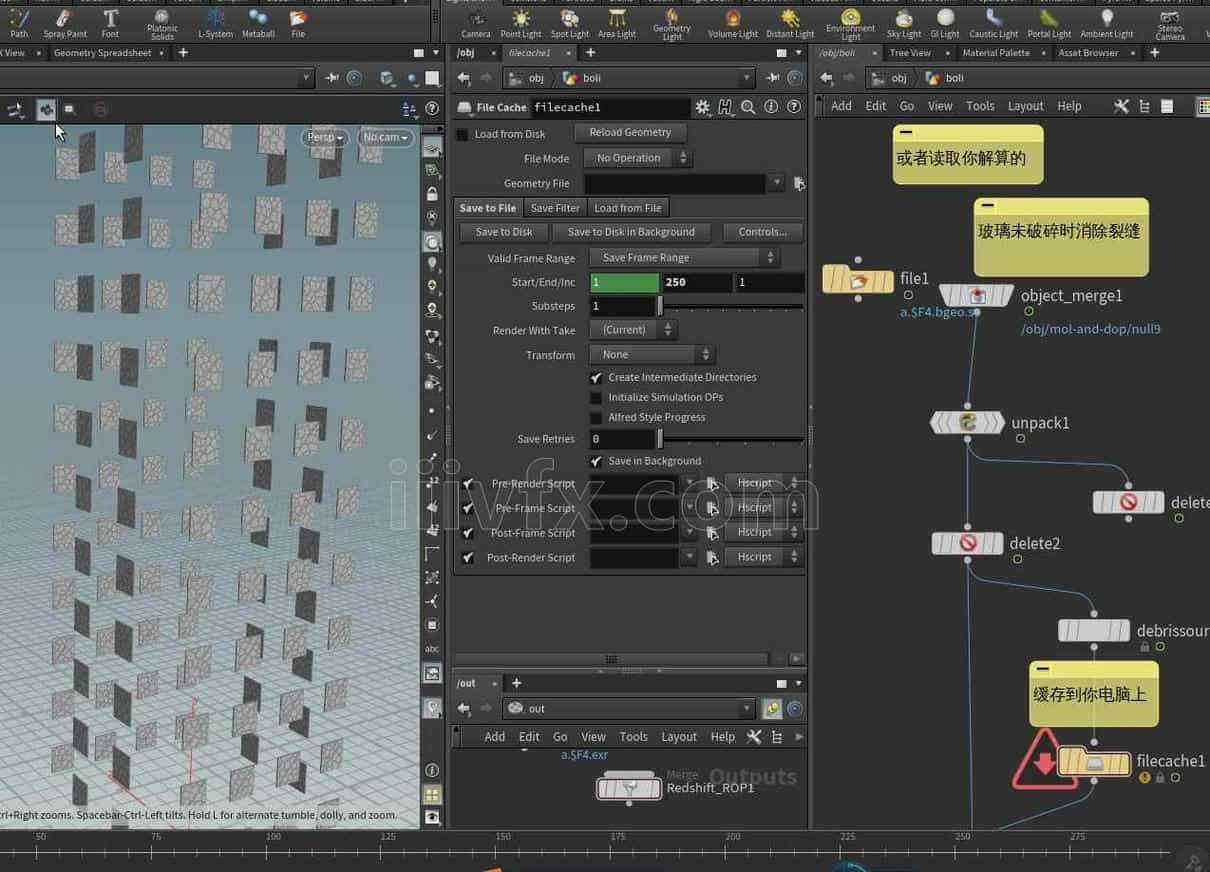Add a Caustic Light from the shelf
Image resolution: width=1210 pixels, height=872 pixels.
pyautogui.click(x=994, y=23)
